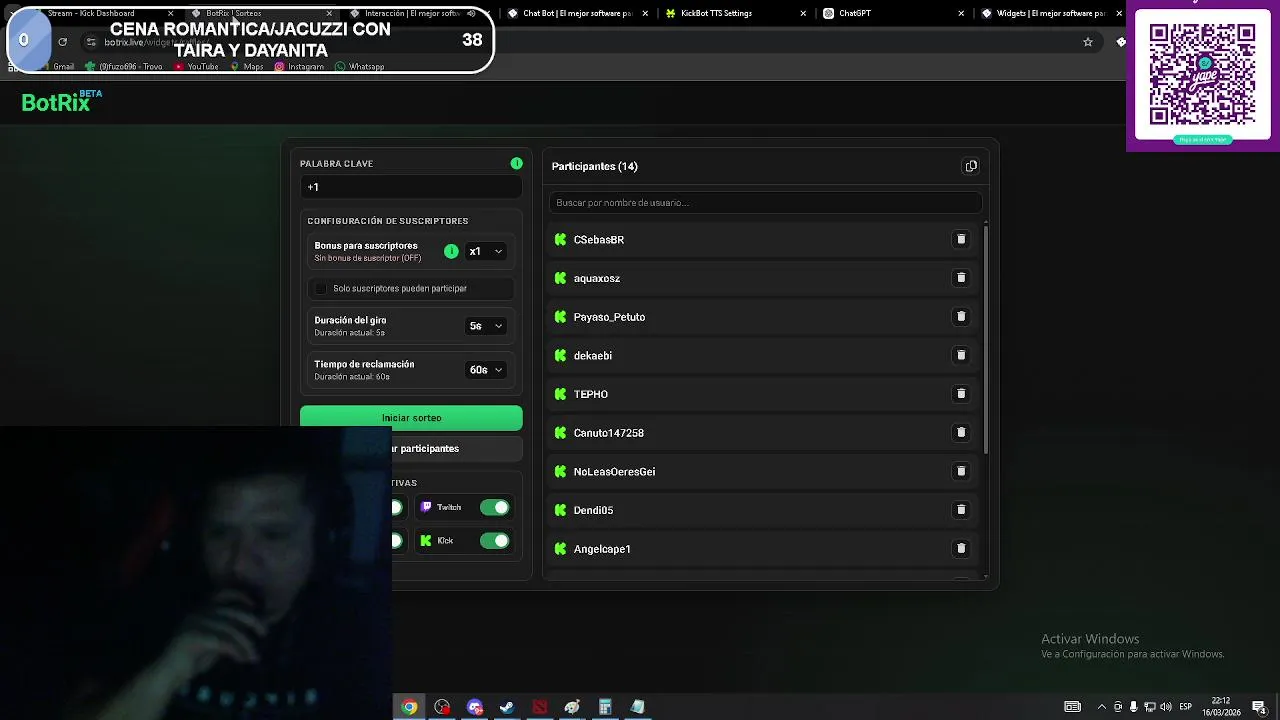Click keyword input field showing +1
Screen dimensions: 1280x720
(x=411, y=187)
